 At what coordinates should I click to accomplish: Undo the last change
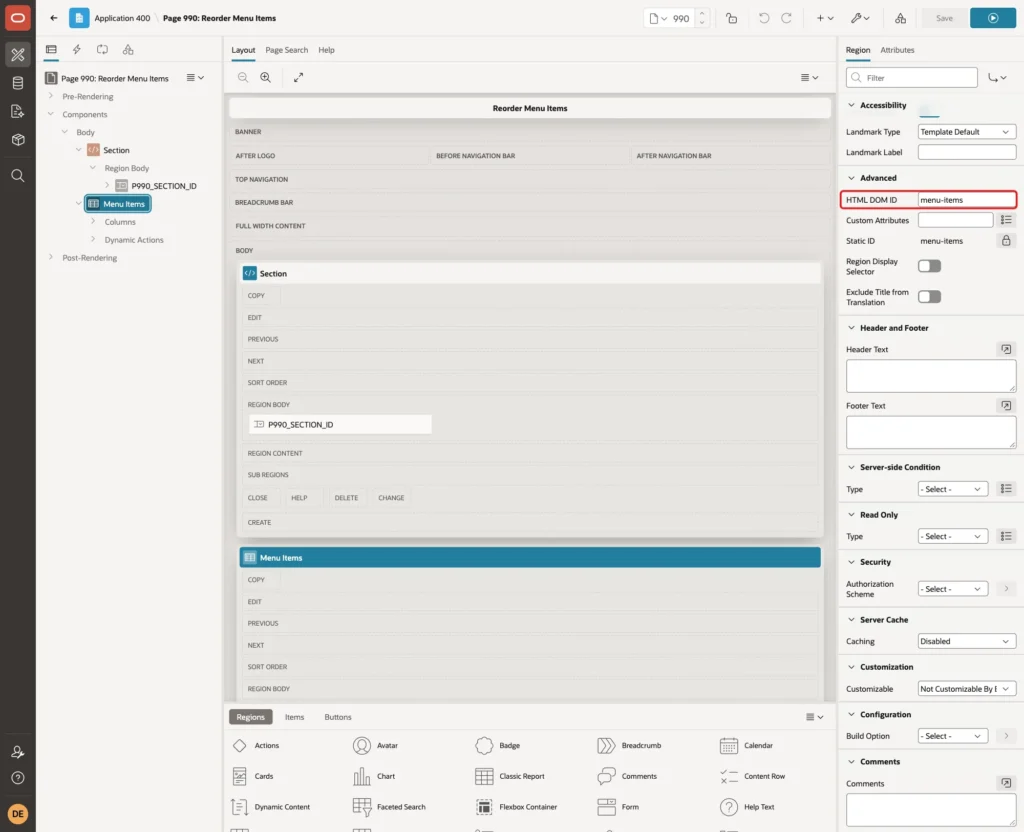[763, 18]
